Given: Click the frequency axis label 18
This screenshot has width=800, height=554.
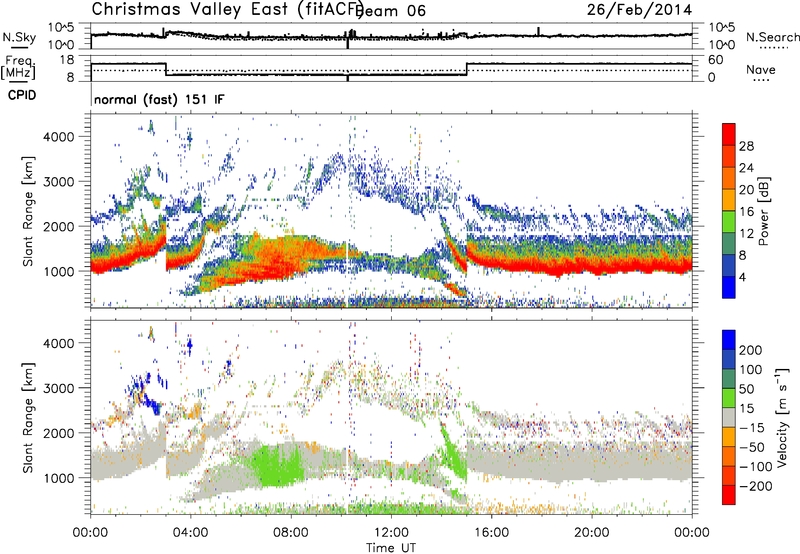Looking at the screenshot, I should pos(66,60).
